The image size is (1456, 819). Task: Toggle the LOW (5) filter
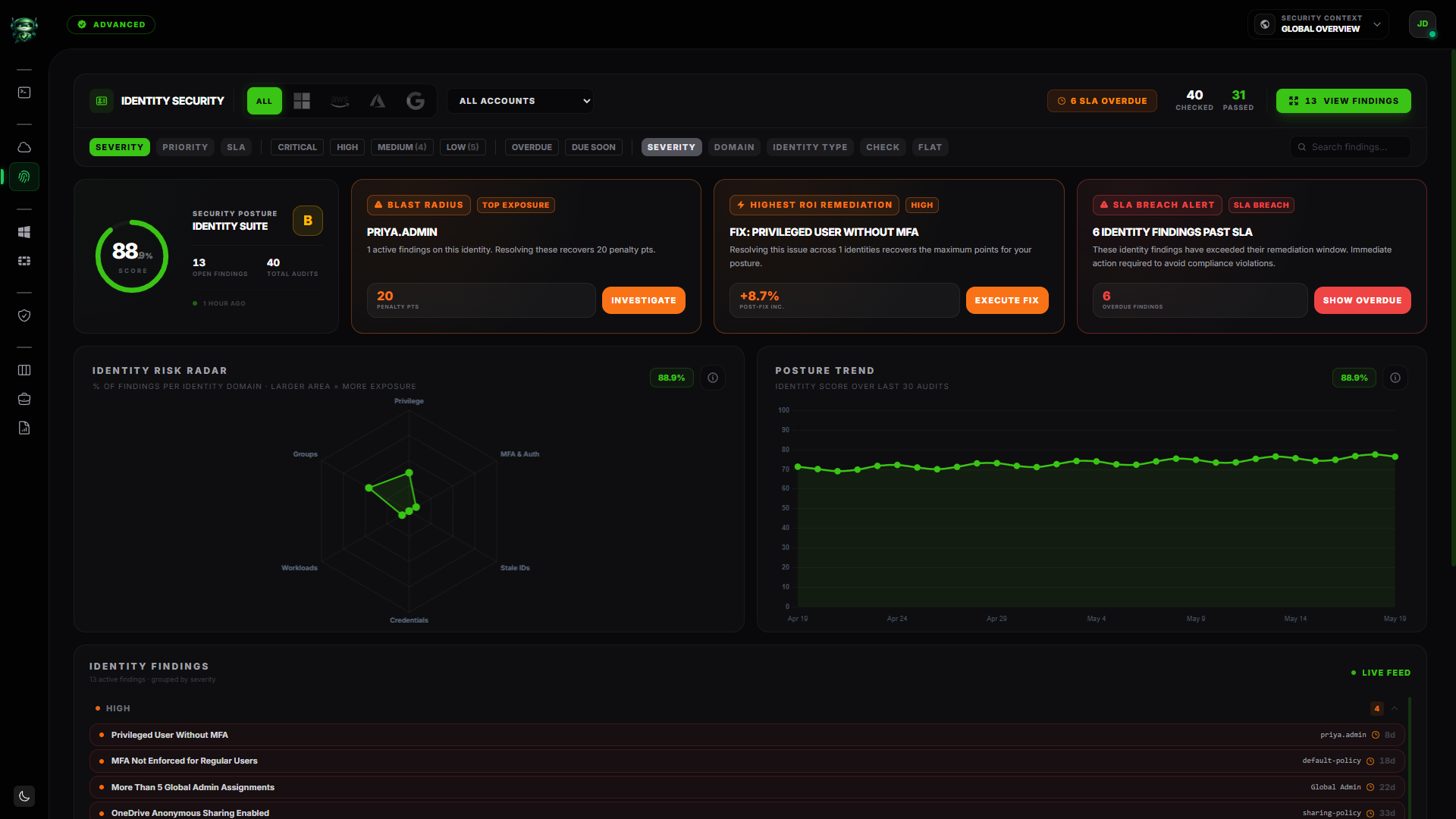point(463,147)
